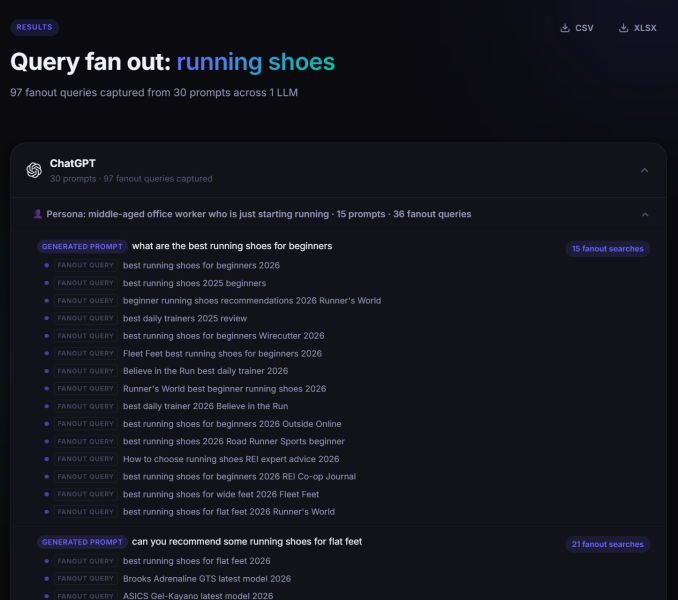Screen dimensions: 678x600
Task: Click query 'best running shoes for beginners Wirecutter 2026'
Action: pos(223,336)
